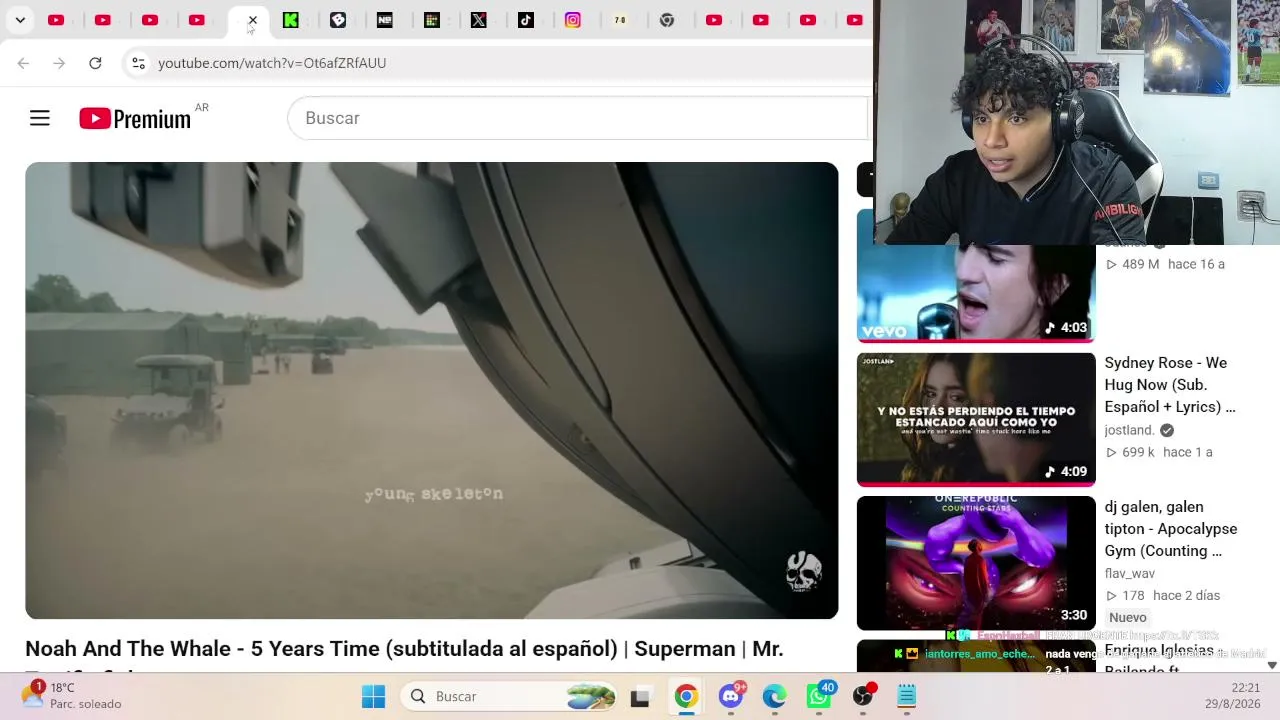
Task: Open the skull channel watermark in the video
Action: [x=803, y=572]
